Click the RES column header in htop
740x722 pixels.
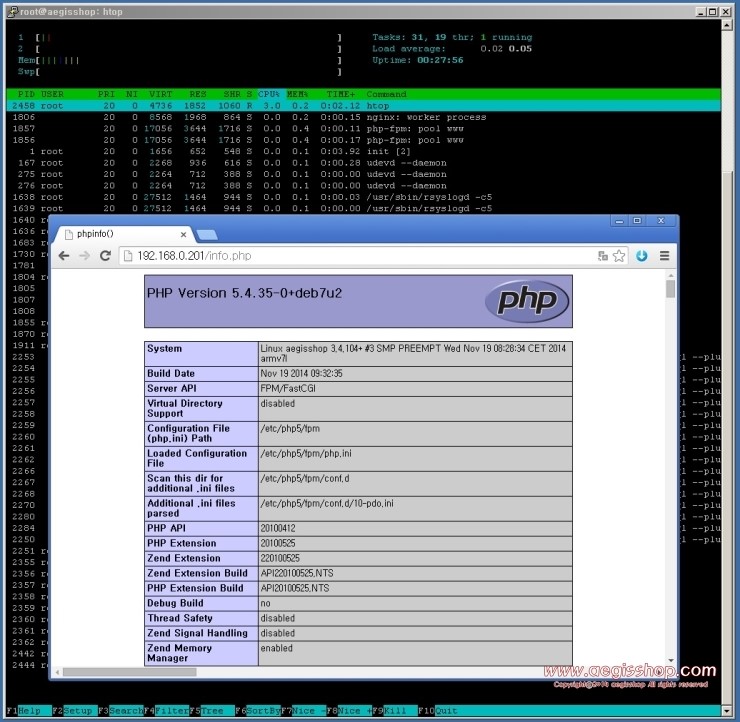[198, 94]
